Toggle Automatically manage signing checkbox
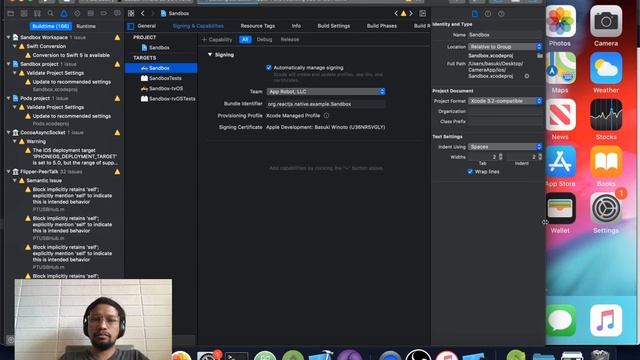This screenshot has height=360, width=640. (269, 68)
